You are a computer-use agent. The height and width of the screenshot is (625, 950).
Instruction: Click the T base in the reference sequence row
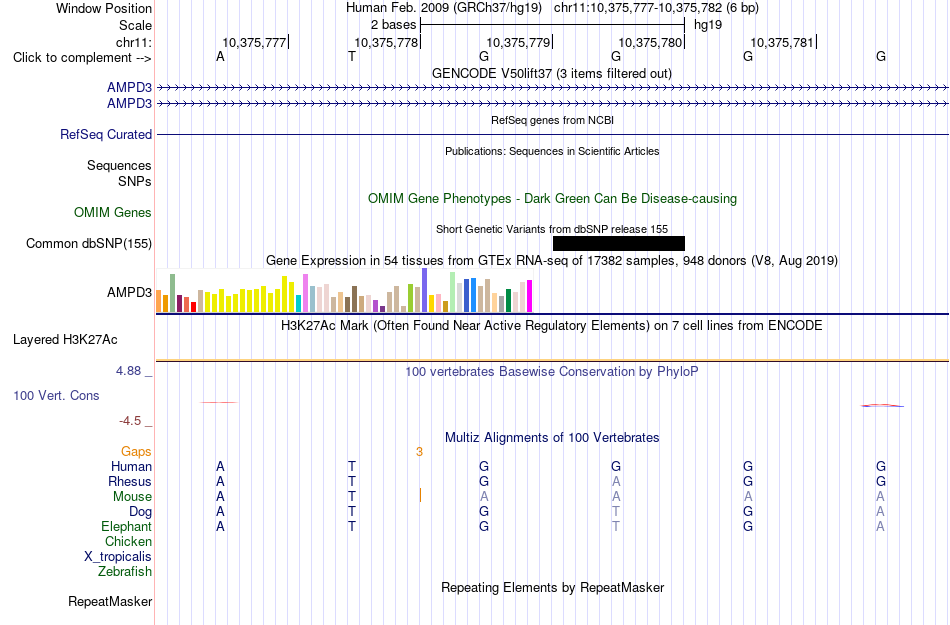click(351, 56)
